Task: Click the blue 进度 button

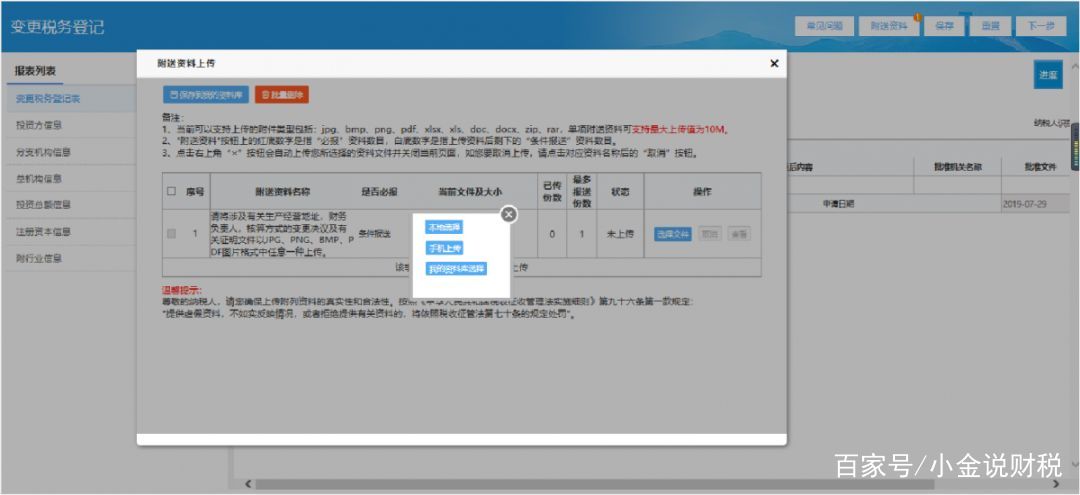Action: tap(1048, 74)
